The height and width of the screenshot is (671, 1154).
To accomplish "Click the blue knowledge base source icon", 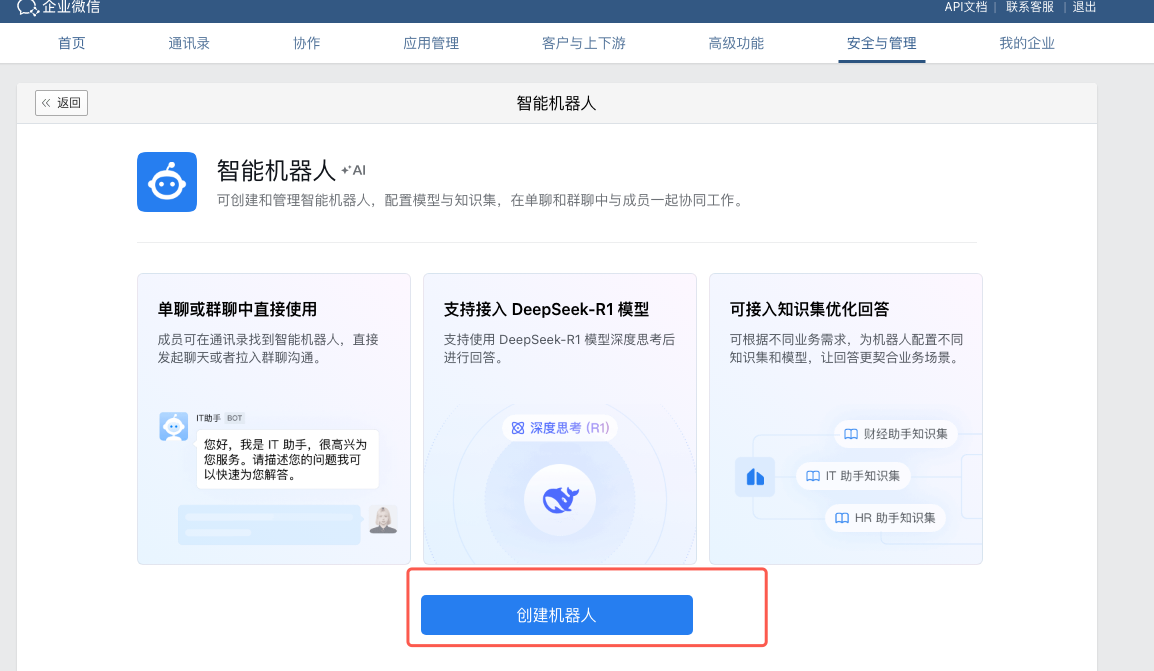I will coord(755,477).
